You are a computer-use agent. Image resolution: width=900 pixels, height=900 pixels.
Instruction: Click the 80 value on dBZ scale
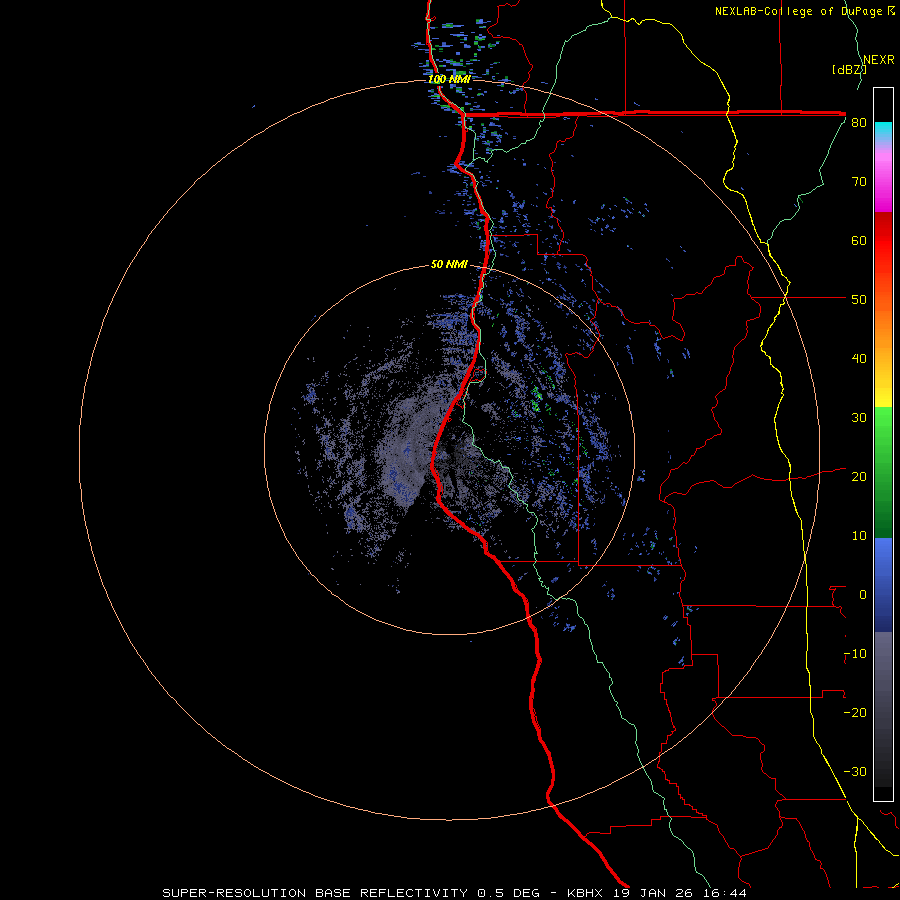point(859,123)
